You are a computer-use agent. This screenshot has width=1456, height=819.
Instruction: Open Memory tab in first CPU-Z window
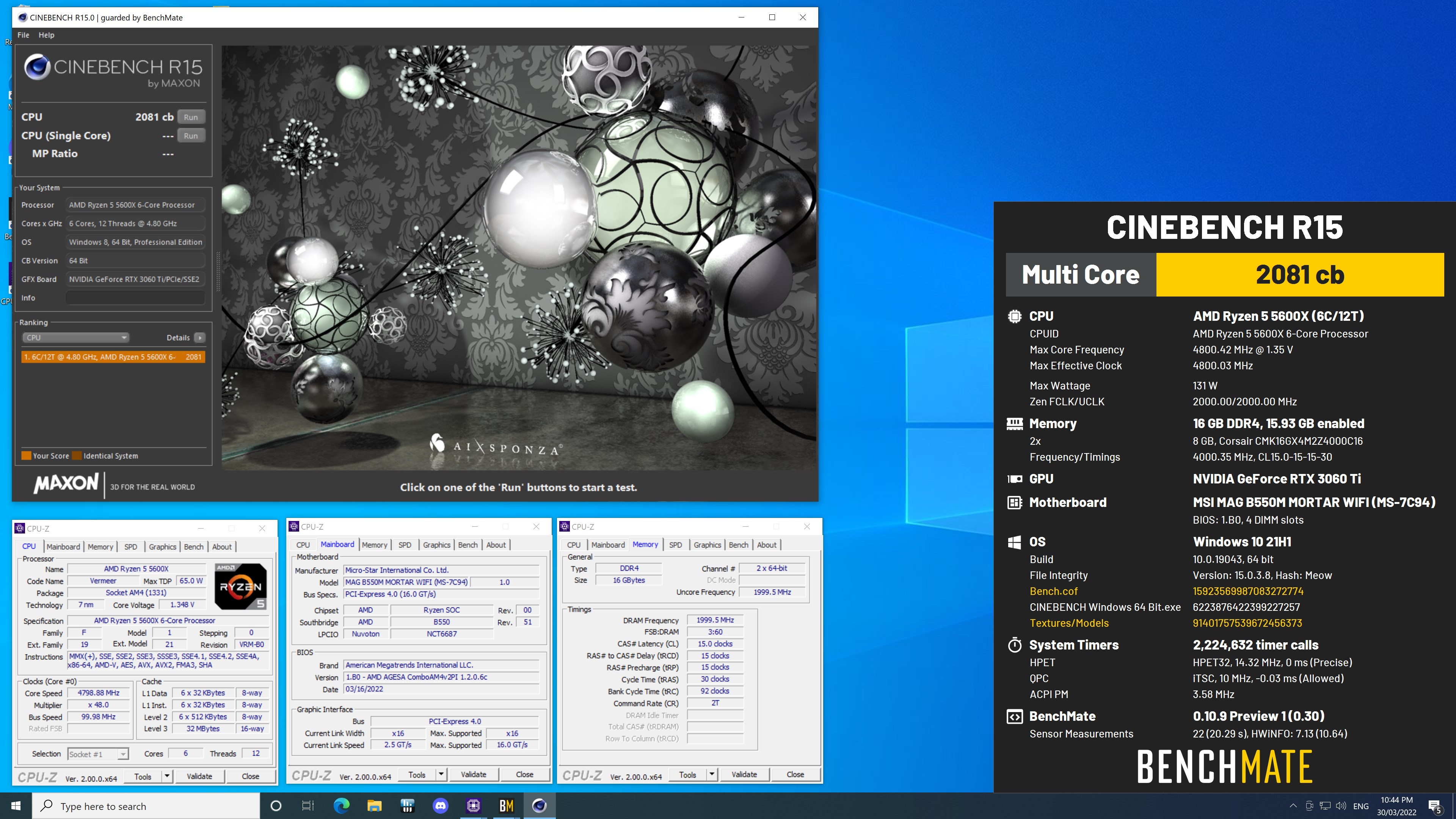(x=100, y=546)
